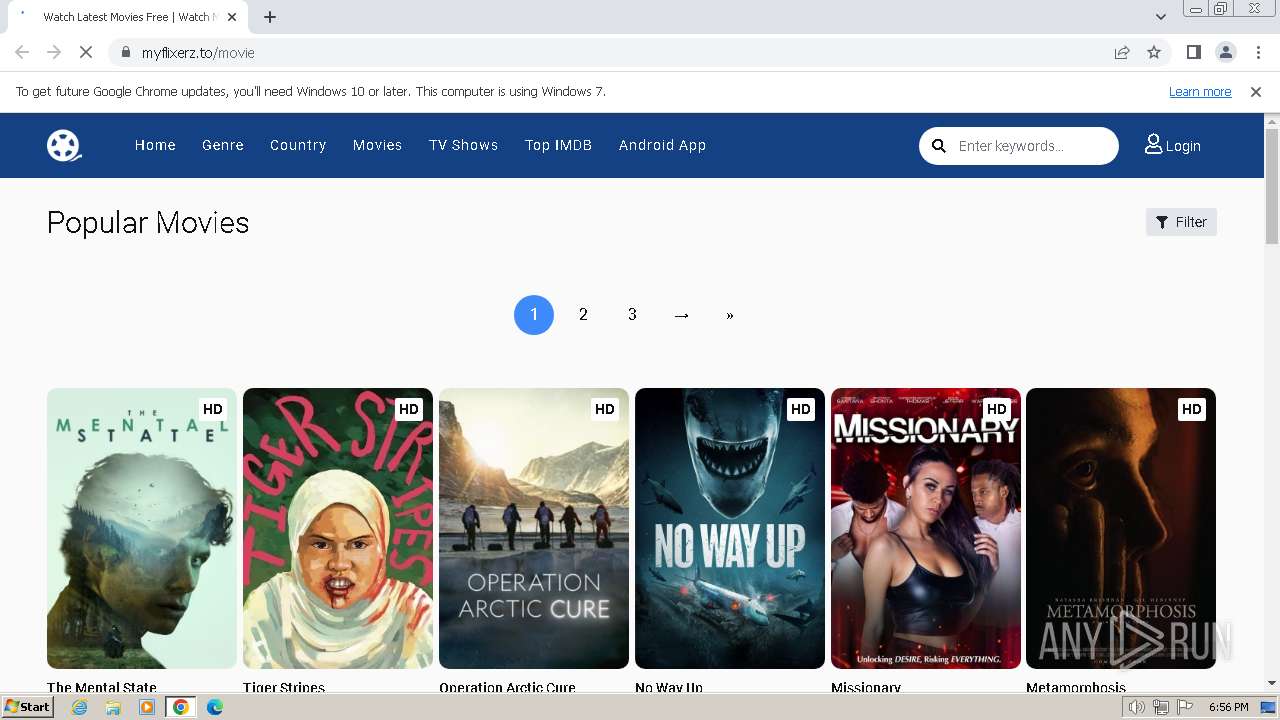Click the lock icon beside the URL
The image size is (1280, 720).
125,52
